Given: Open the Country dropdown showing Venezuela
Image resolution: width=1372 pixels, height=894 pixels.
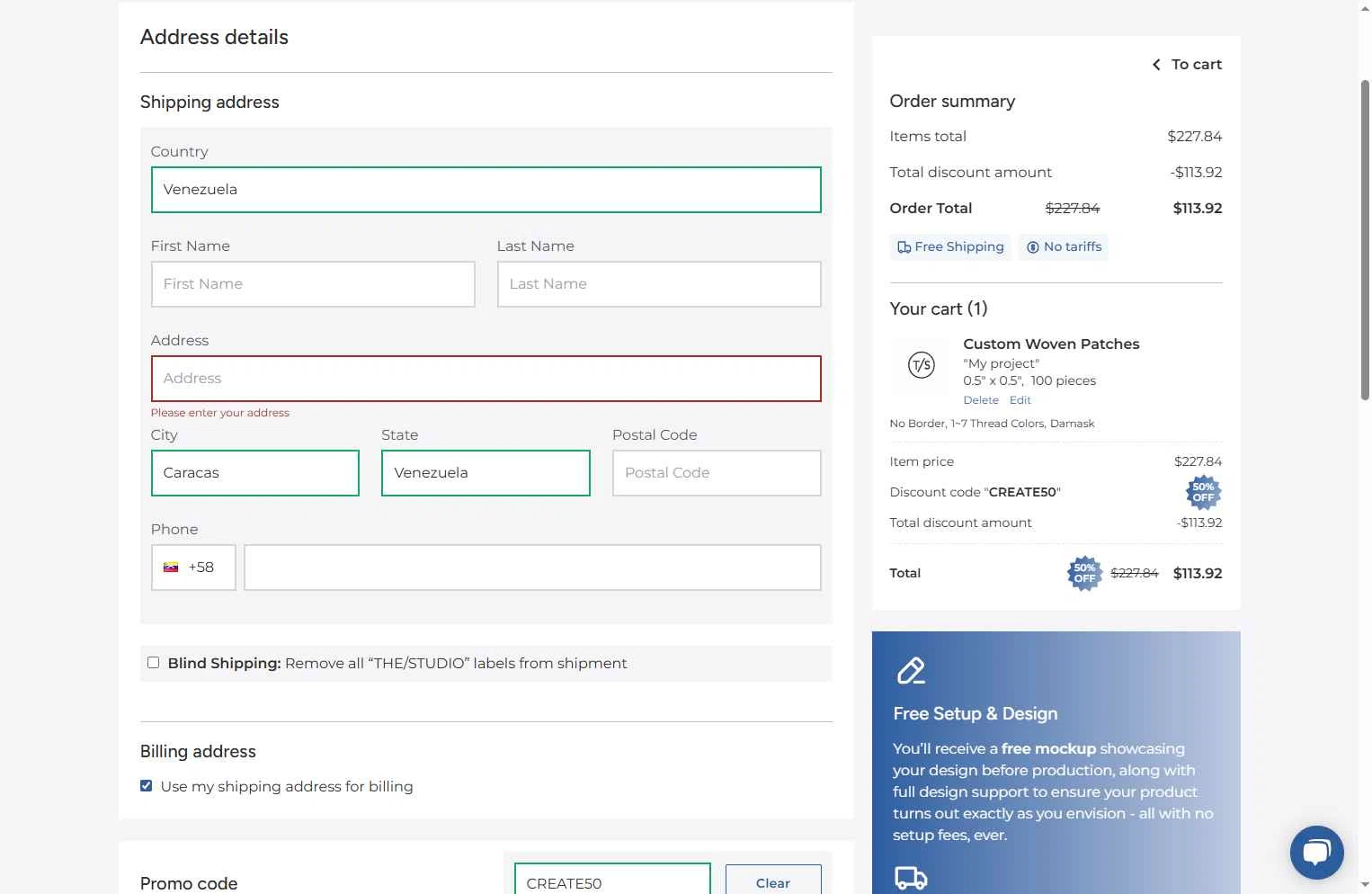Looking at the screenshot, I should [x=486, y=190].
